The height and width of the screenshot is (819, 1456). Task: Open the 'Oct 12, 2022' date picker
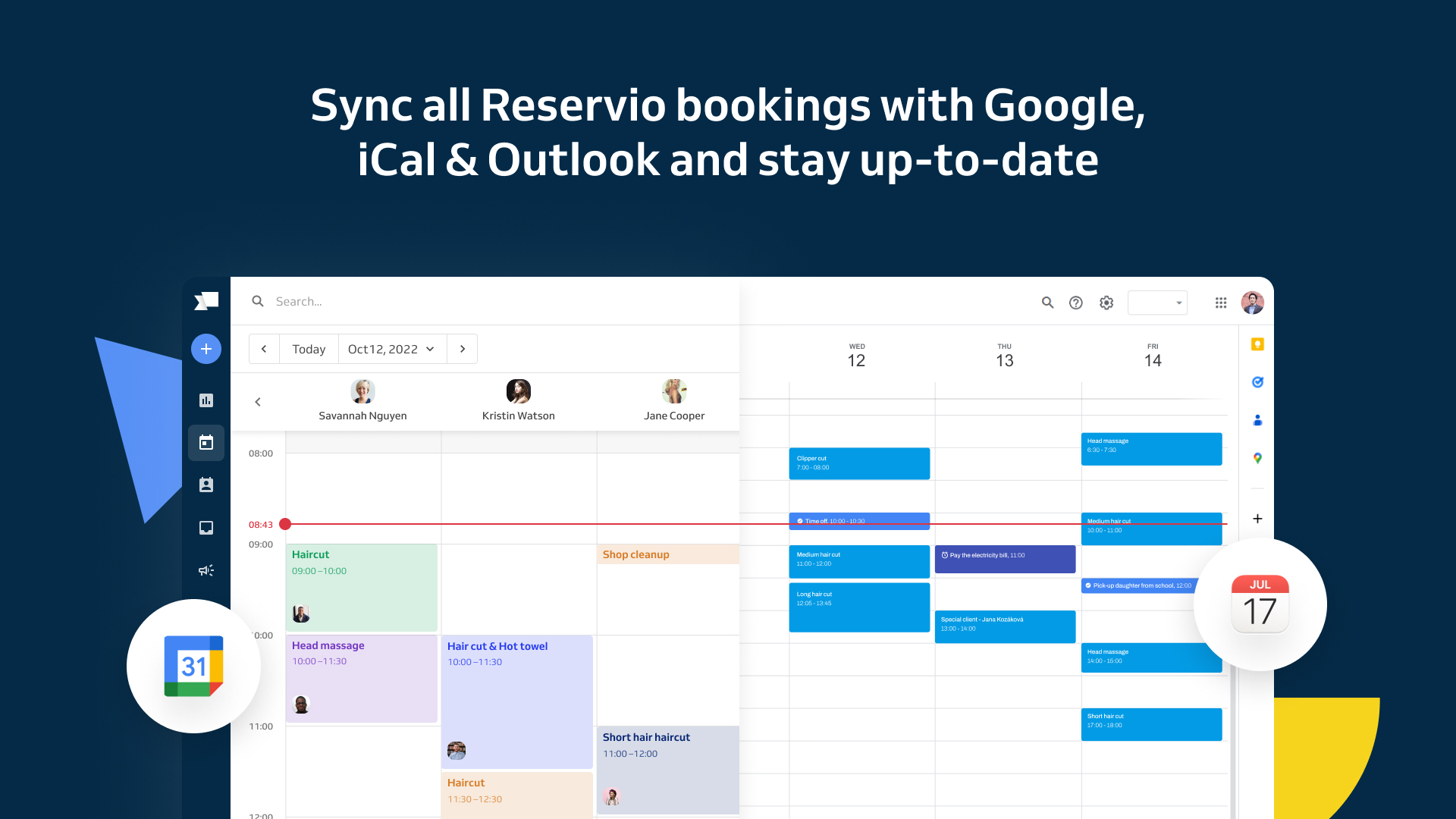coord(391,349)
